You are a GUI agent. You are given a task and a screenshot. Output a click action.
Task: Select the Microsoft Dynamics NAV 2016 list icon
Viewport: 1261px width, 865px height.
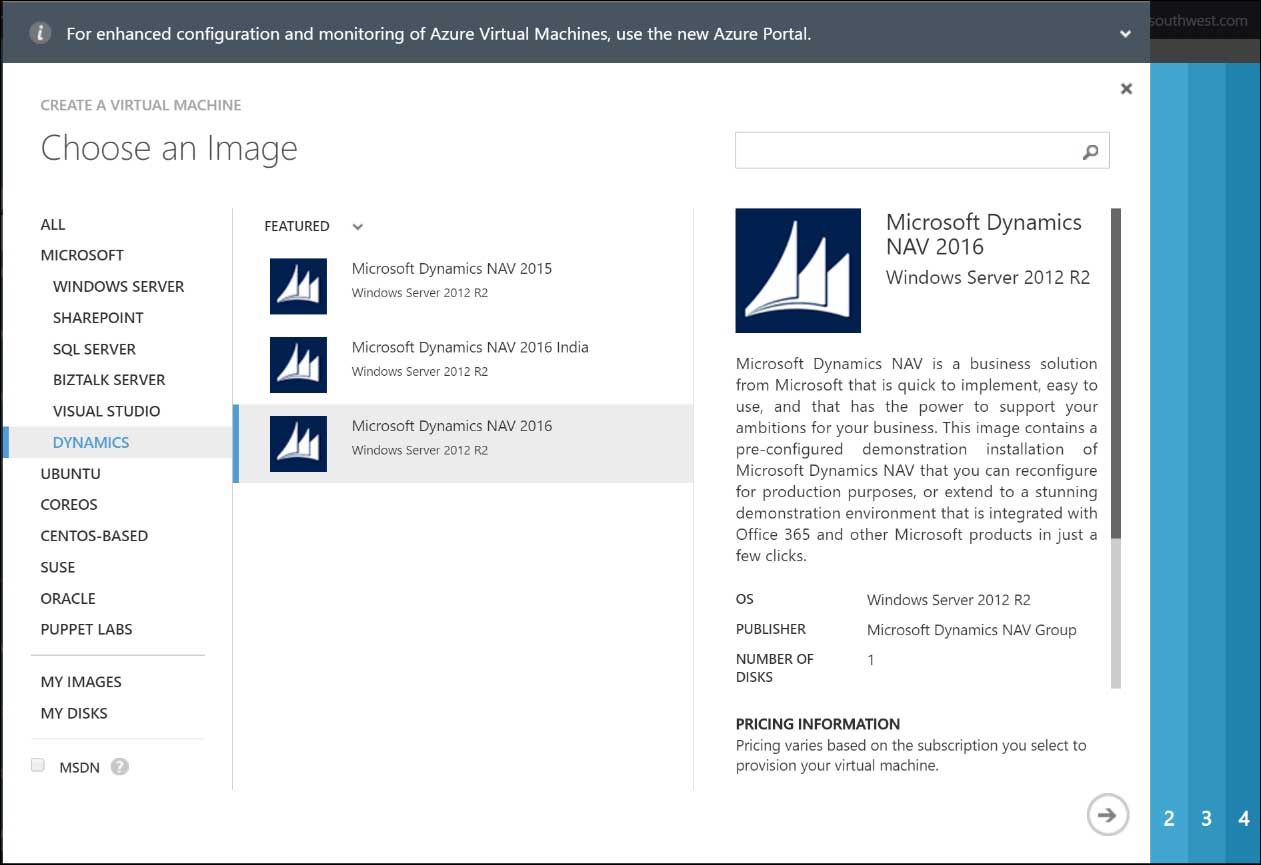click(x=298, y=443)
